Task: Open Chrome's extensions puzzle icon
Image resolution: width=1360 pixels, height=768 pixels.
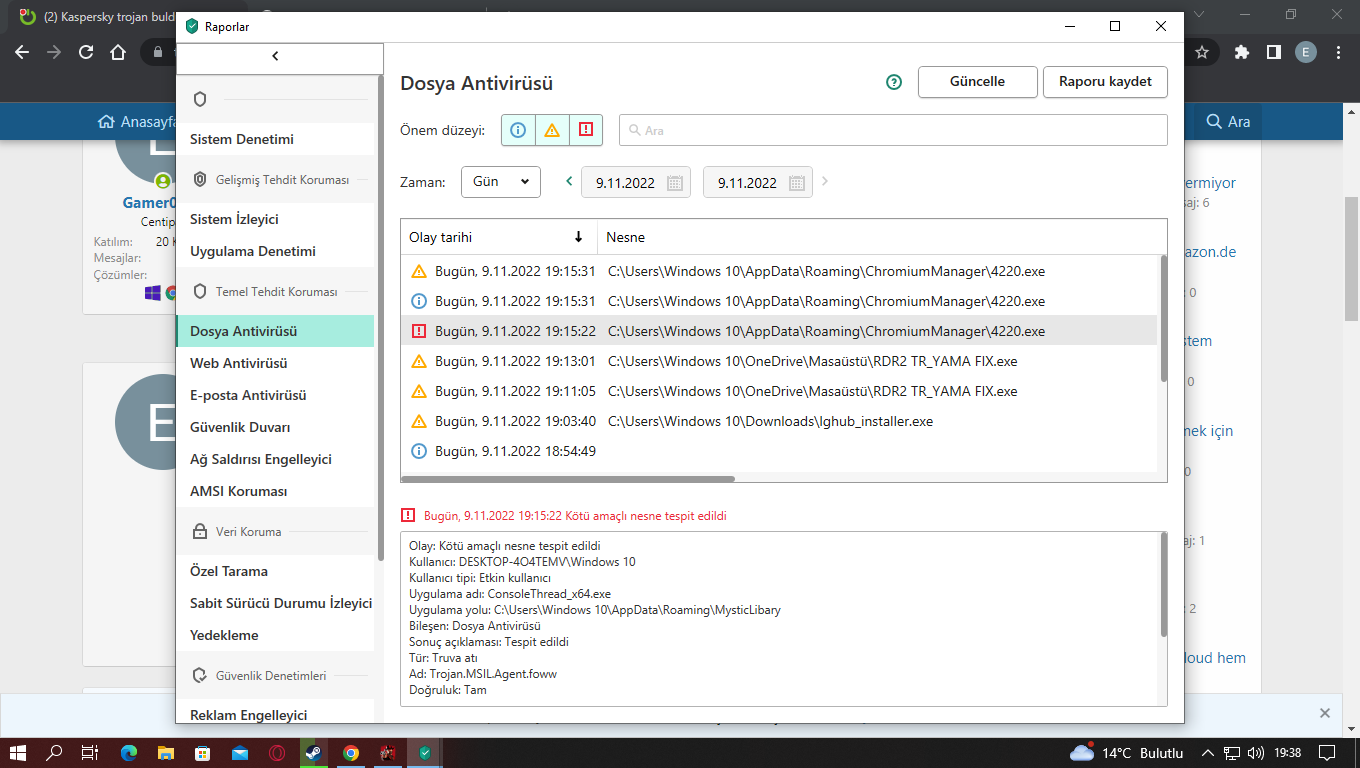Action: click(x=1242, y=52)
